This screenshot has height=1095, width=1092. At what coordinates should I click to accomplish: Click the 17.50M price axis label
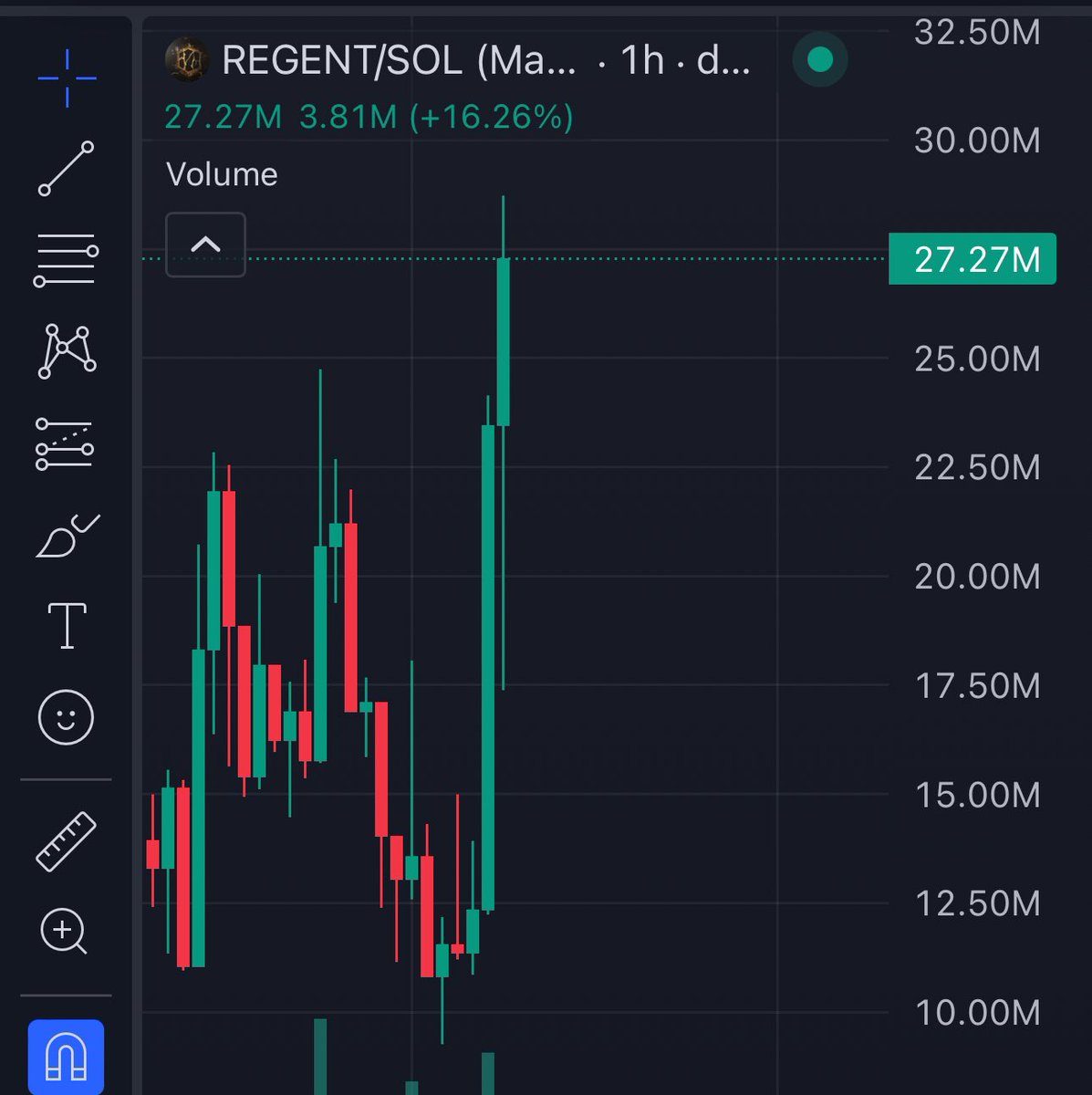point(977,685)
